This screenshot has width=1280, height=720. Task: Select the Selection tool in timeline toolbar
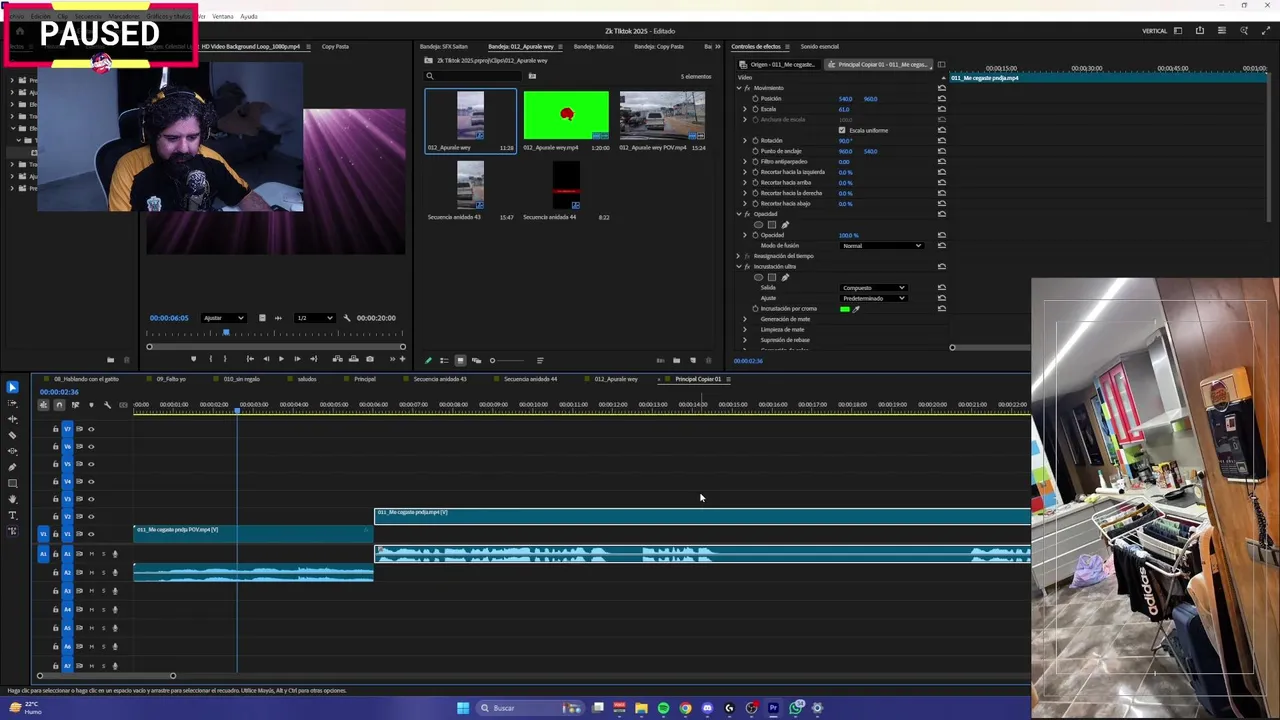pos(12,387)
